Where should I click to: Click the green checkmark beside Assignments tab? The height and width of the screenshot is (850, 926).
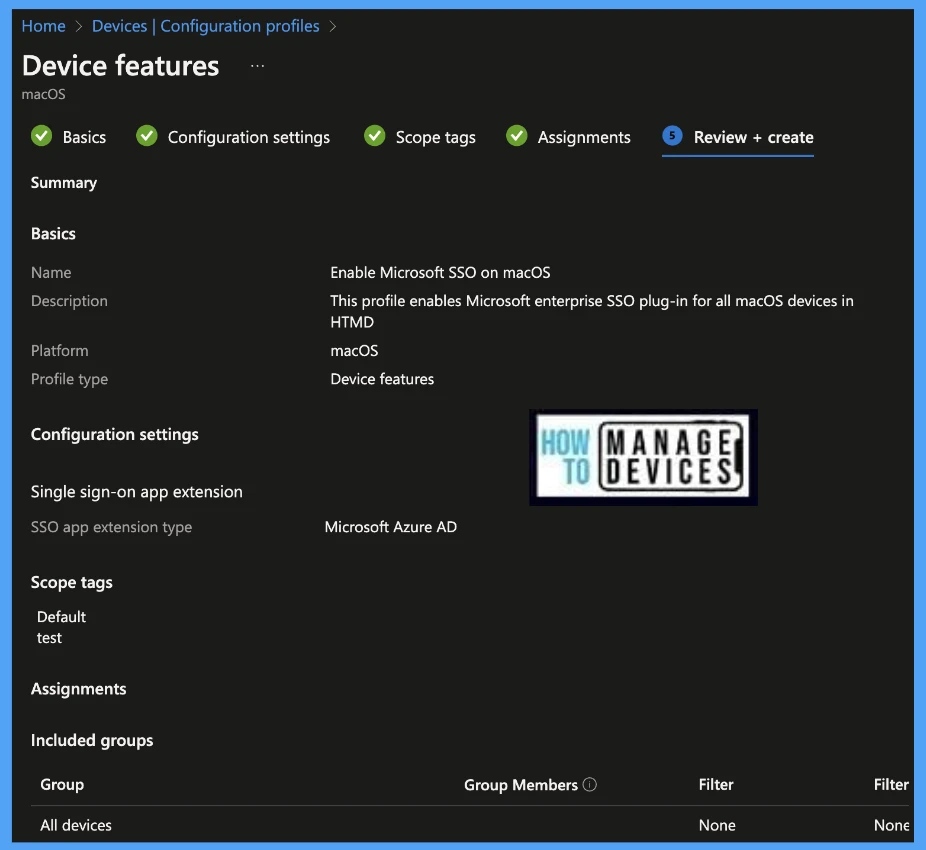516,136
